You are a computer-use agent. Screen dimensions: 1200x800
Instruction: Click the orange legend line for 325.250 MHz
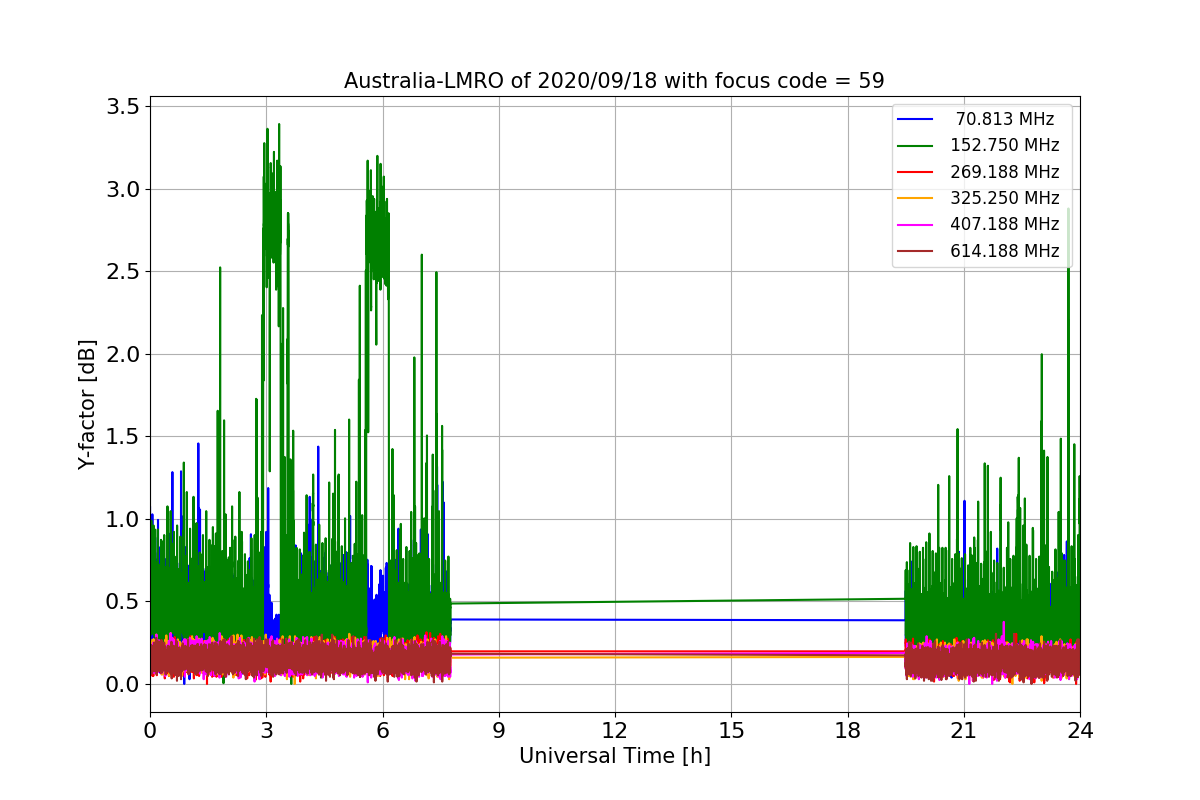pos(917,199)
